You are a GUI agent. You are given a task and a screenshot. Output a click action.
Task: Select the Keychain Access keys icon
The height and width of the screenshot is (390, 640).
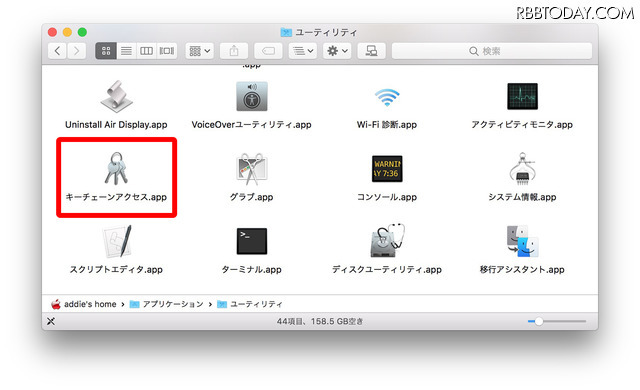(x=116, y=168)
